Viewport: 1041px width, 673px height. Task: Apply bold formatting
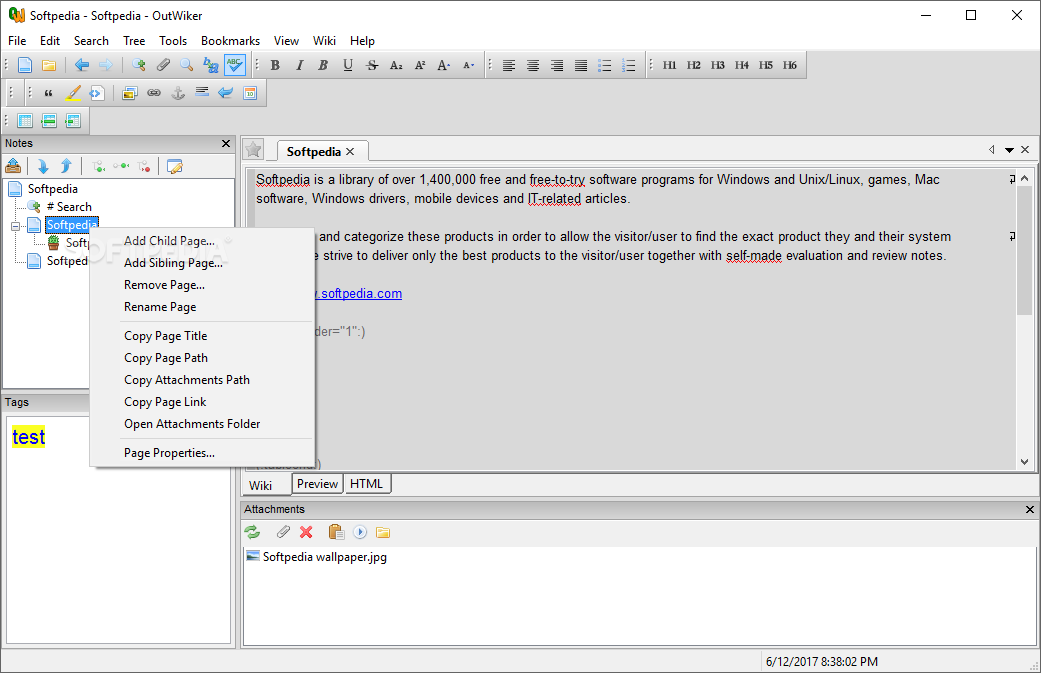pyautogui.click(x=276, y=65)
